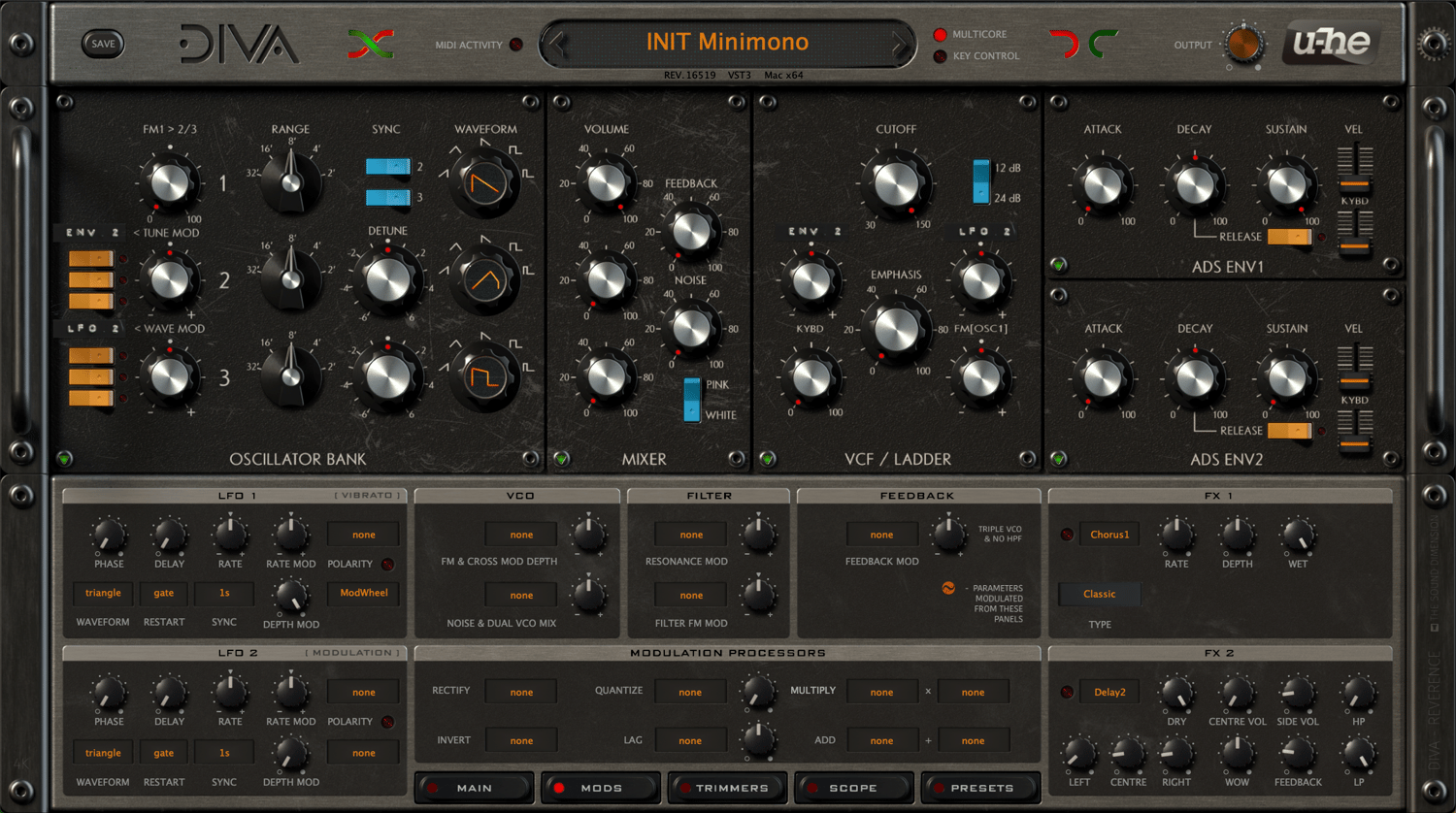This screenshot has width=1456, height=813.
Task: Open LFO 1 sync 1s dropdown
Action: (224, 593)
